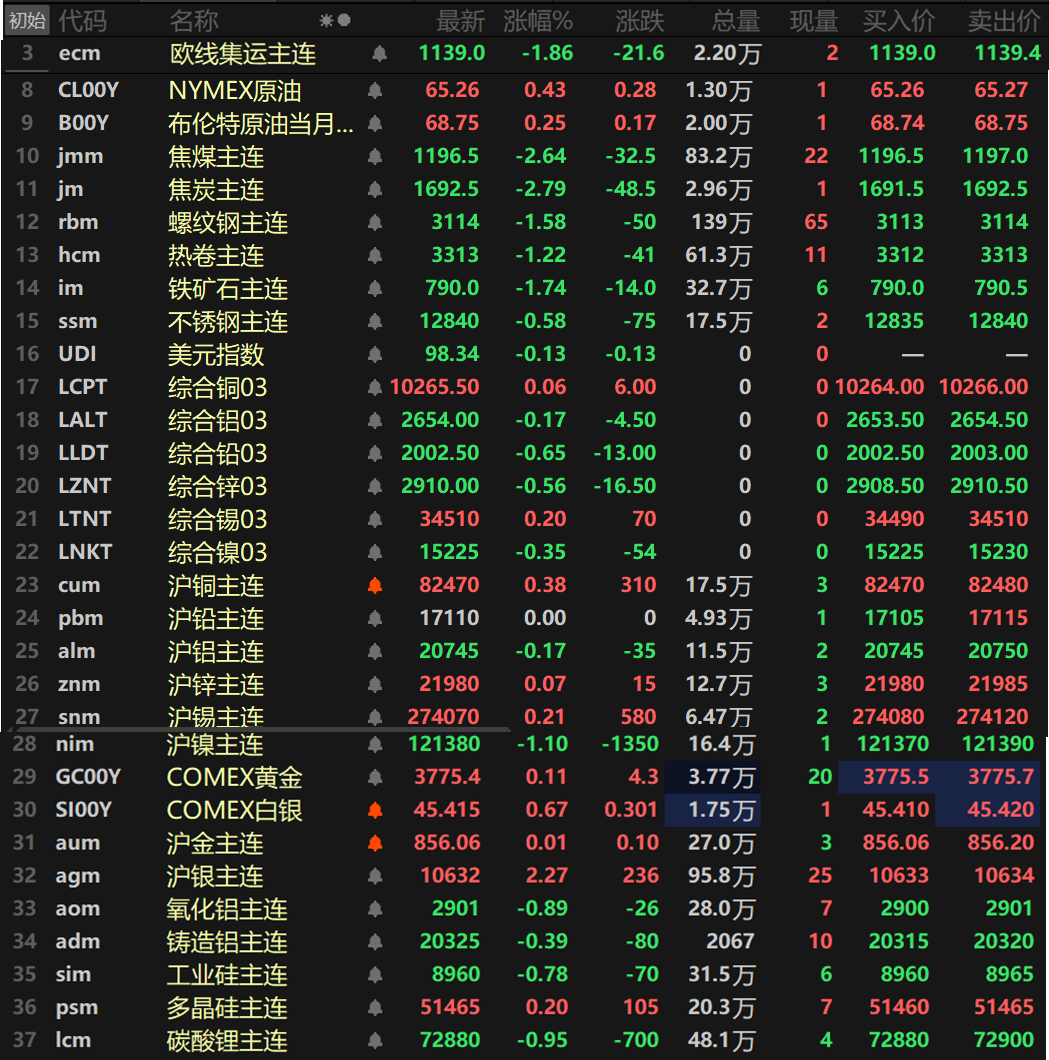Click the orange bell on 沪铜主连 row
The width and height of the screenshot is (1049, 1060).
pos(375,585)
